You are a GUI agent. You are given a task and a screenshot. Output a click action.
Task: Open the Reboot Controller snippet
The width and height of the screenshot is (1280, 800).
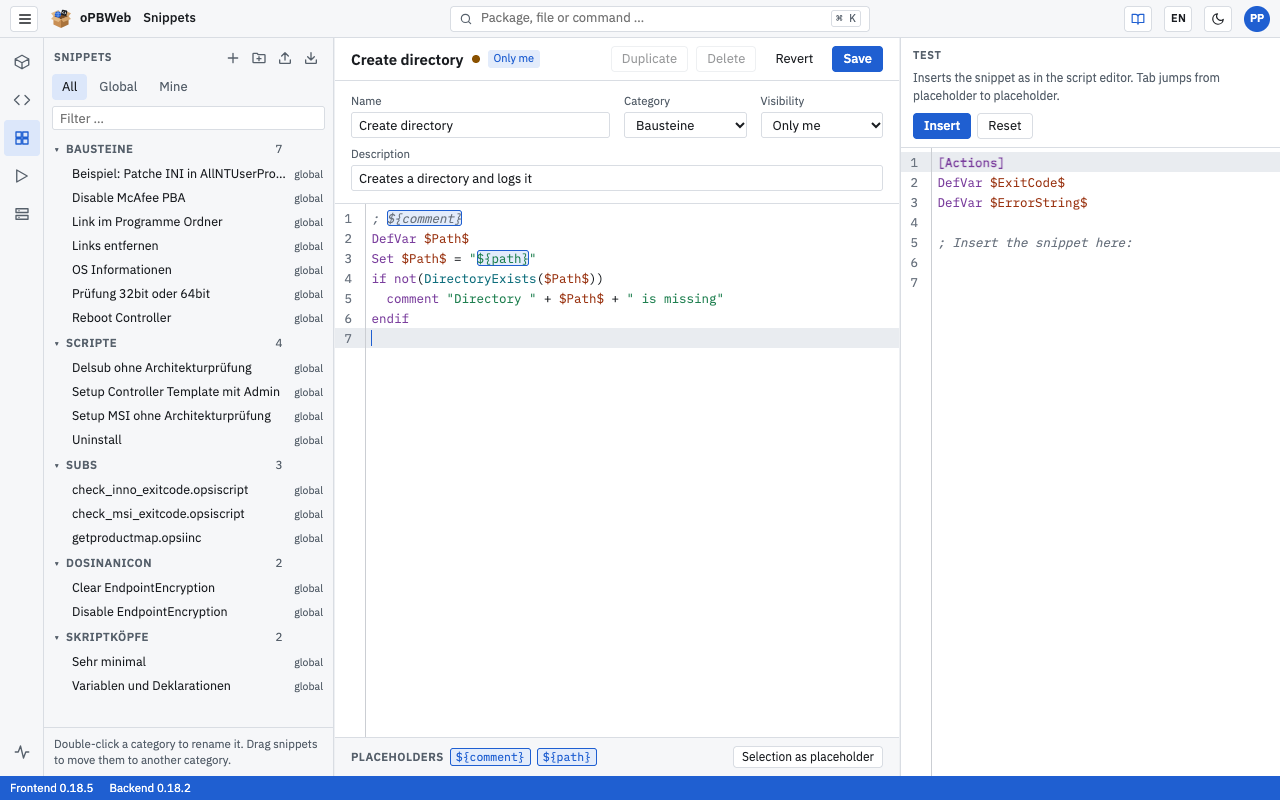[x=189, y=318]
